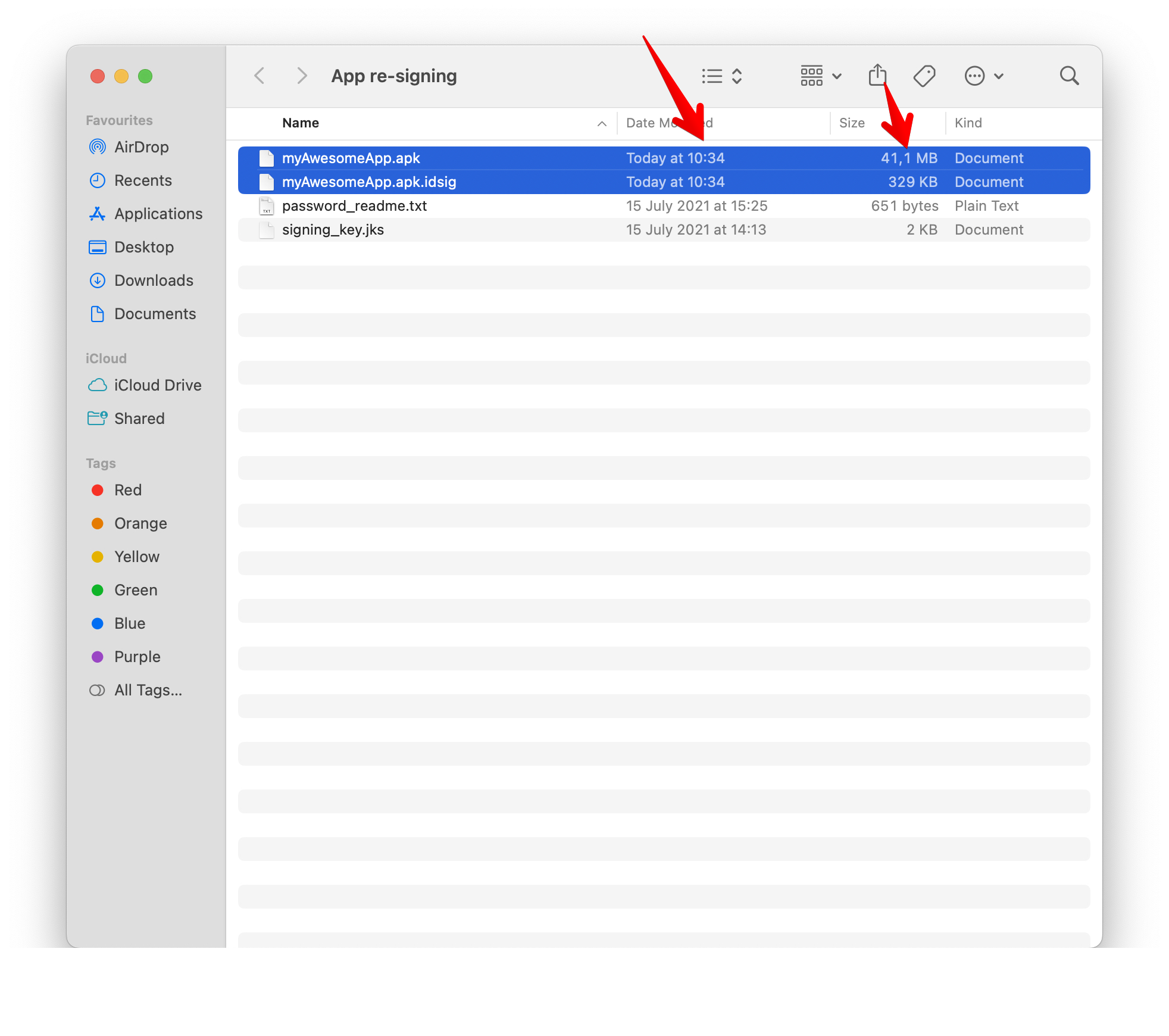The image size is (1169, 1036).
Task: Close the Finder window with red button
Action: coord(98,76)
